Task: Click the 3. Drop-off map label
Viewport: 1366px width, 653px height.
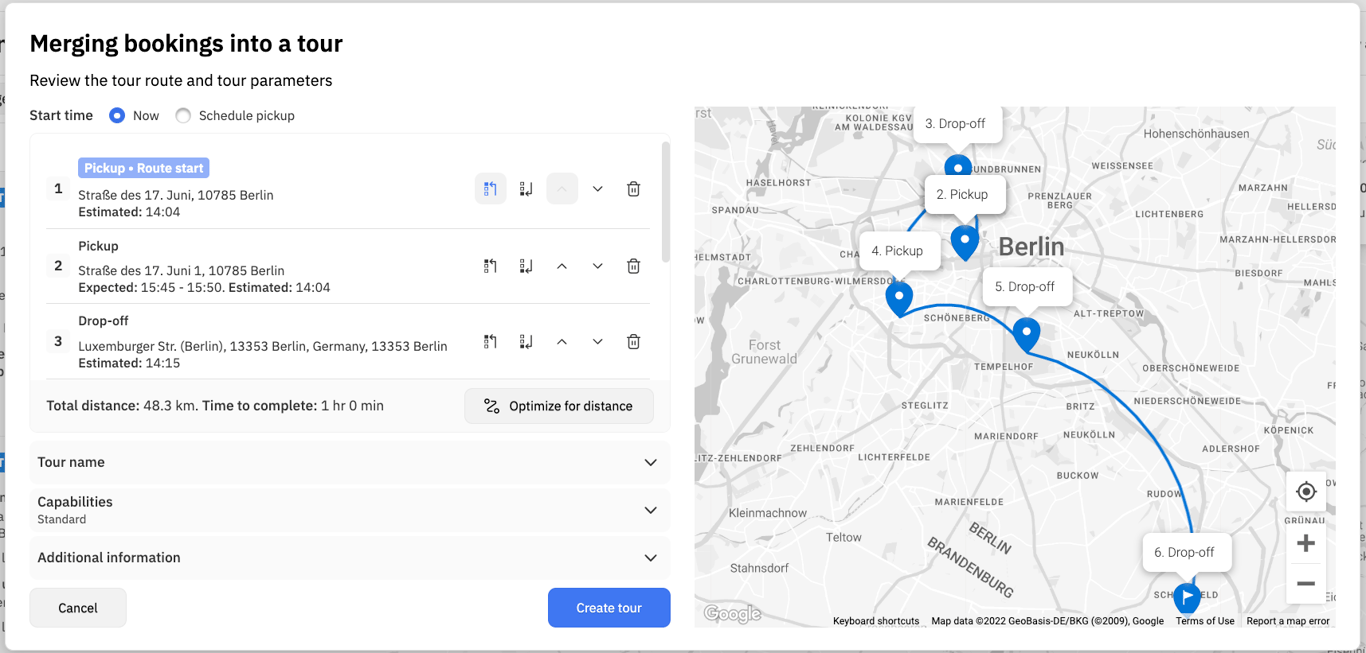Action: click(x=958, y=124)
